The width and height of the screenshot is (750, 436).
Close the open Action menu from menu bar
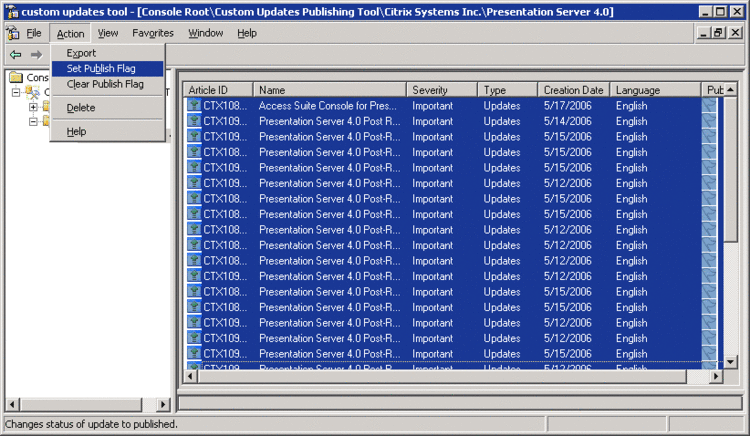tap(70, 33)
